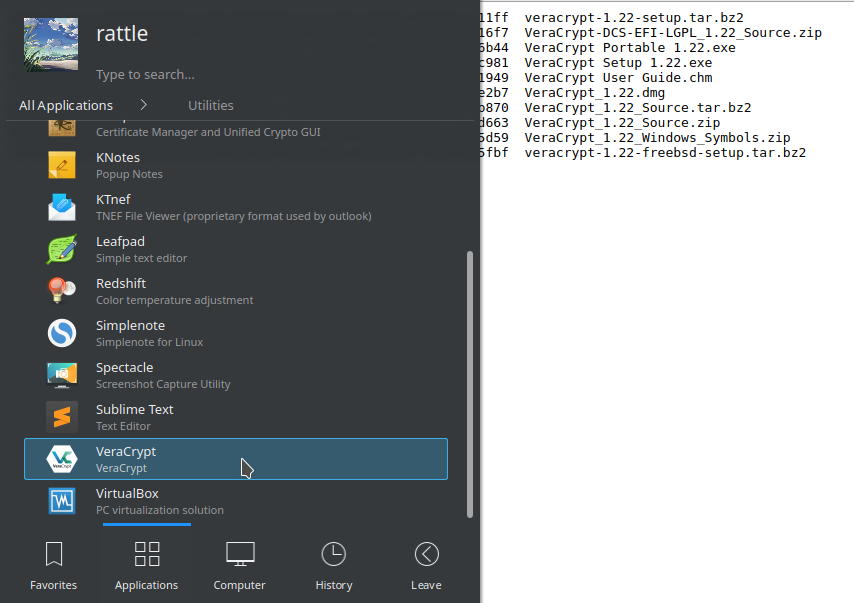Click veracrypt-1.22-freebsd-setup.tar.bz2 line

click(x=665, y=153)
